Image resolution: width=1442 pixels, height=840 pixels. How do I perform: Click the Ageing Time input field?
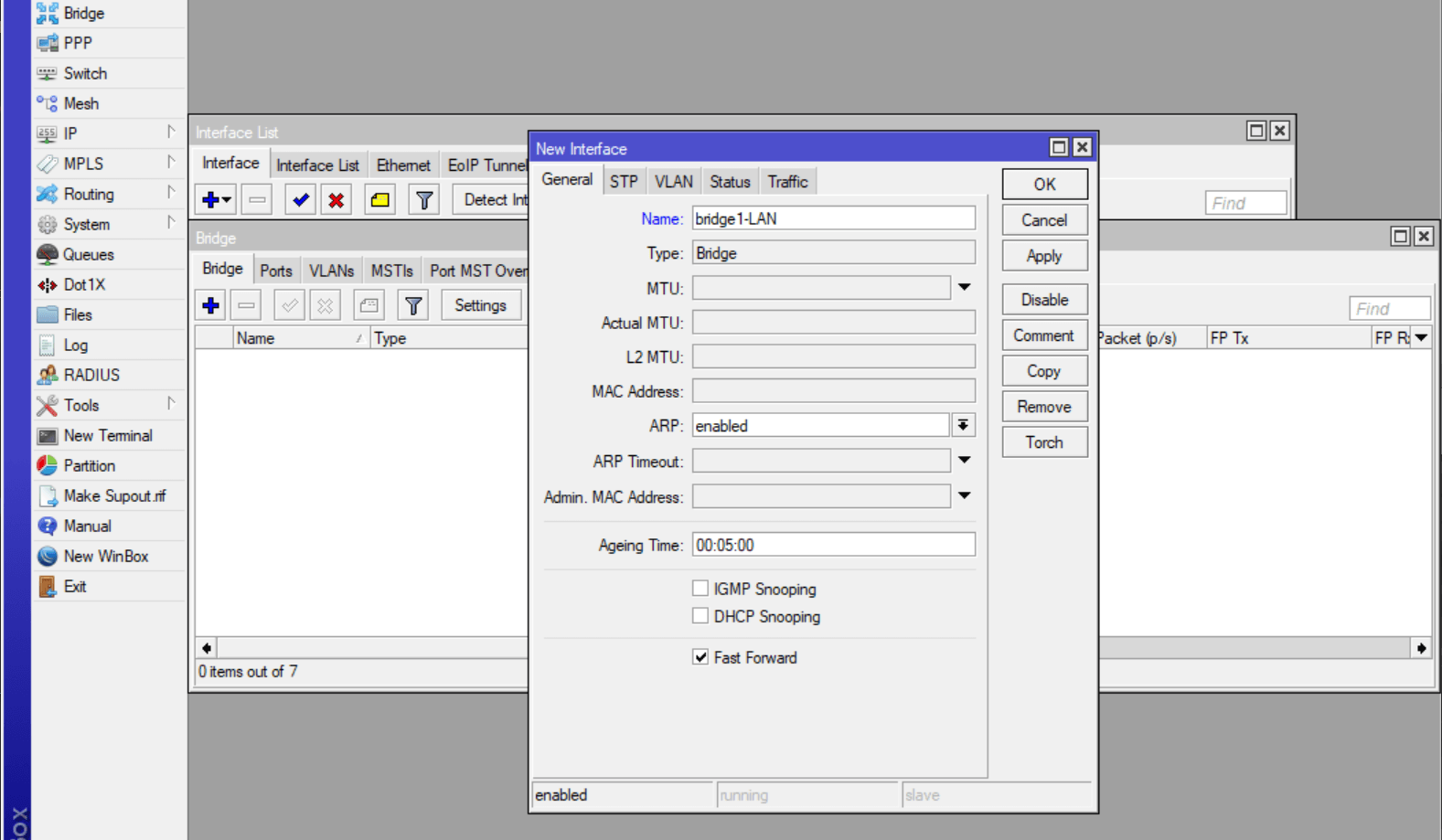[x=832, y=545]
